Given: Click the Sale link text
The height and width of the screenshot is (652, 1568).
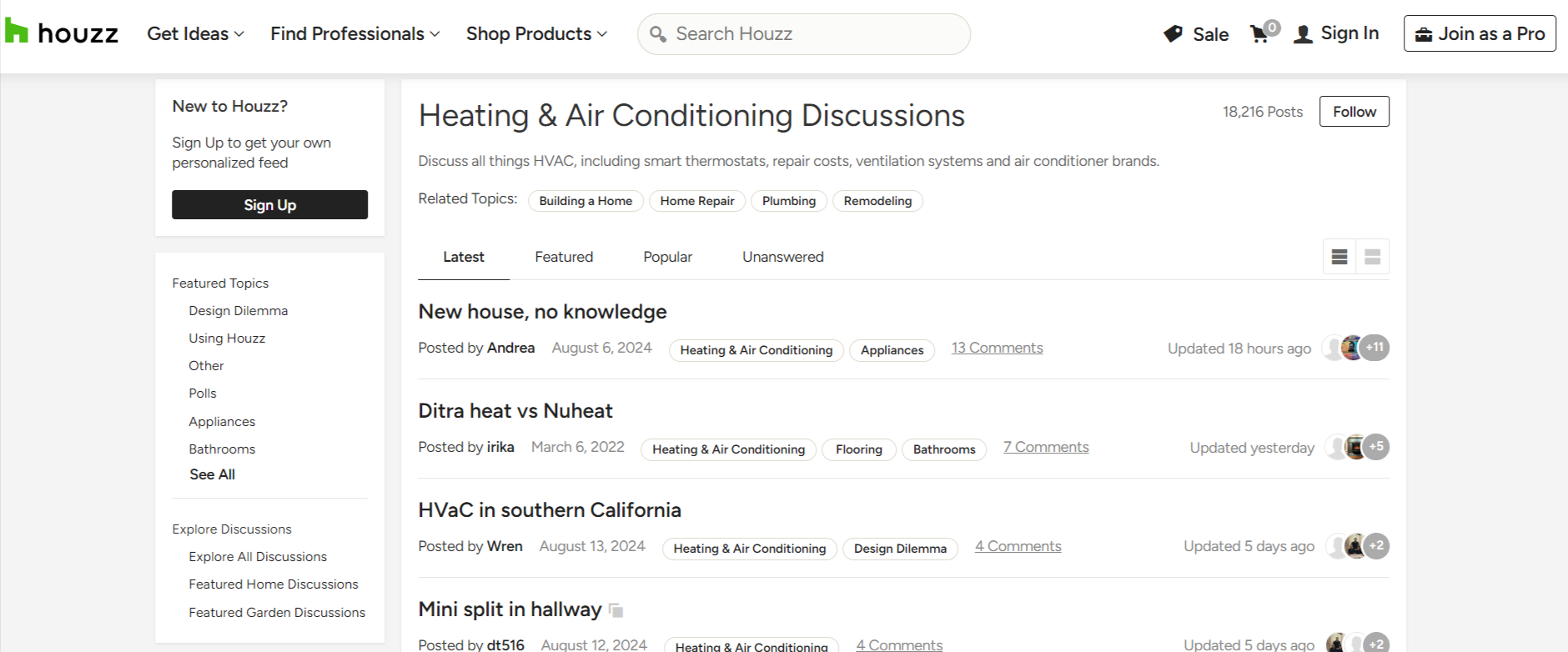Looking at the screenshot, I should 1210,34.
